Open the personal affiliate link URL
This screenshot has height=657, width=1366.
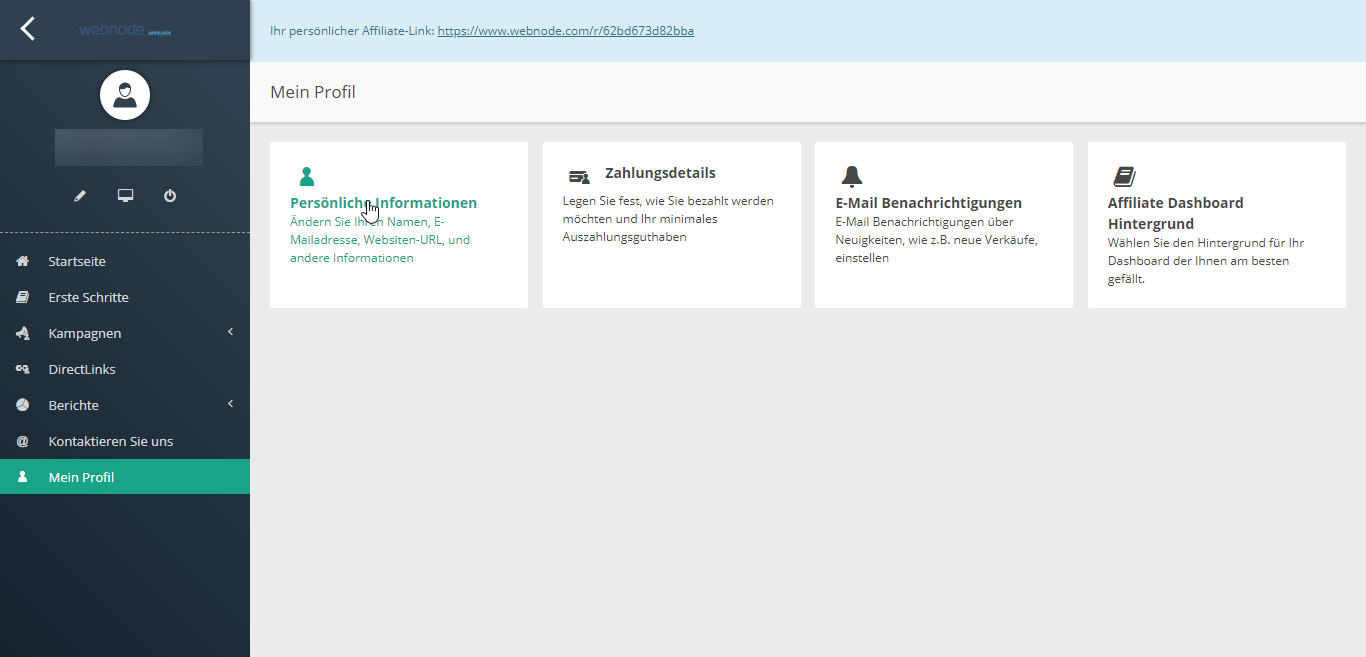point(565,31)
